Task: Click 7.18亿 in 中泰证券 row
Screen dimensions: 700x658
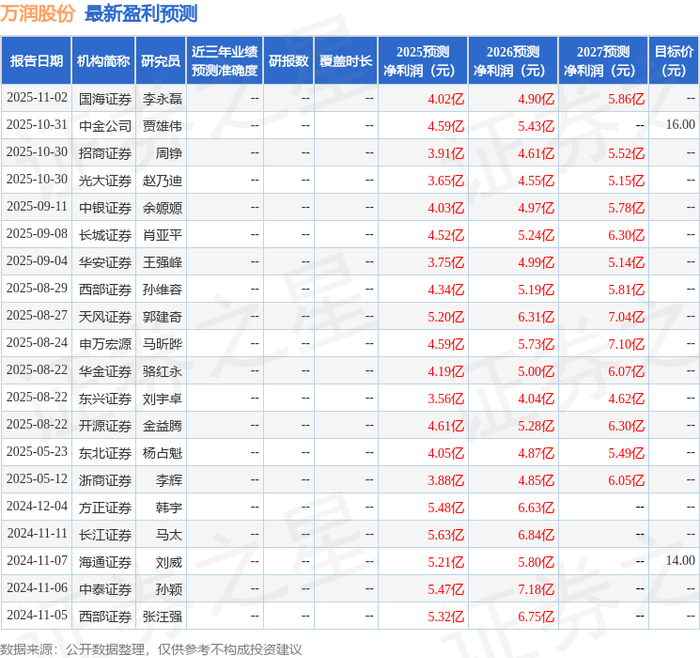Action: coord(536,589)
